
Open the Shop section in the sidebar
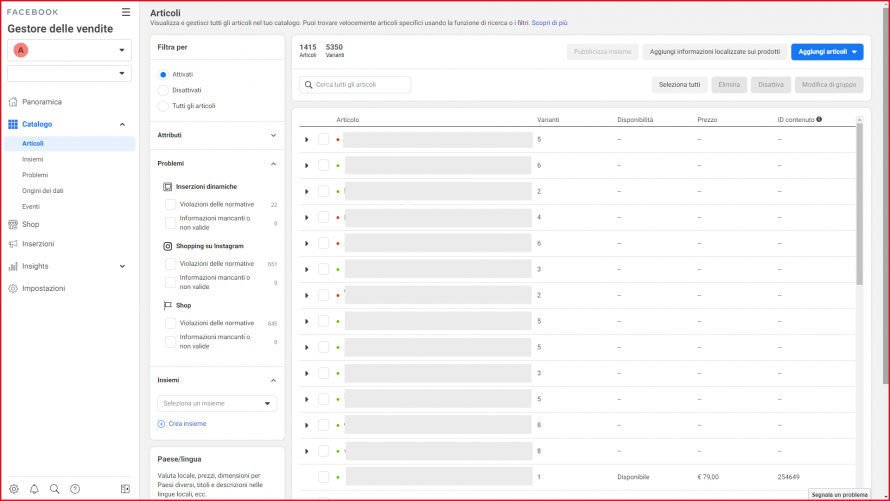pyautogui.click(x=30, y=224)
